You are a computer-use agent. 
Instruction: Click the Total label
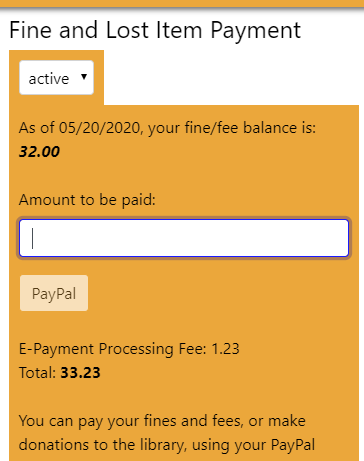click(x=37, y=373)
